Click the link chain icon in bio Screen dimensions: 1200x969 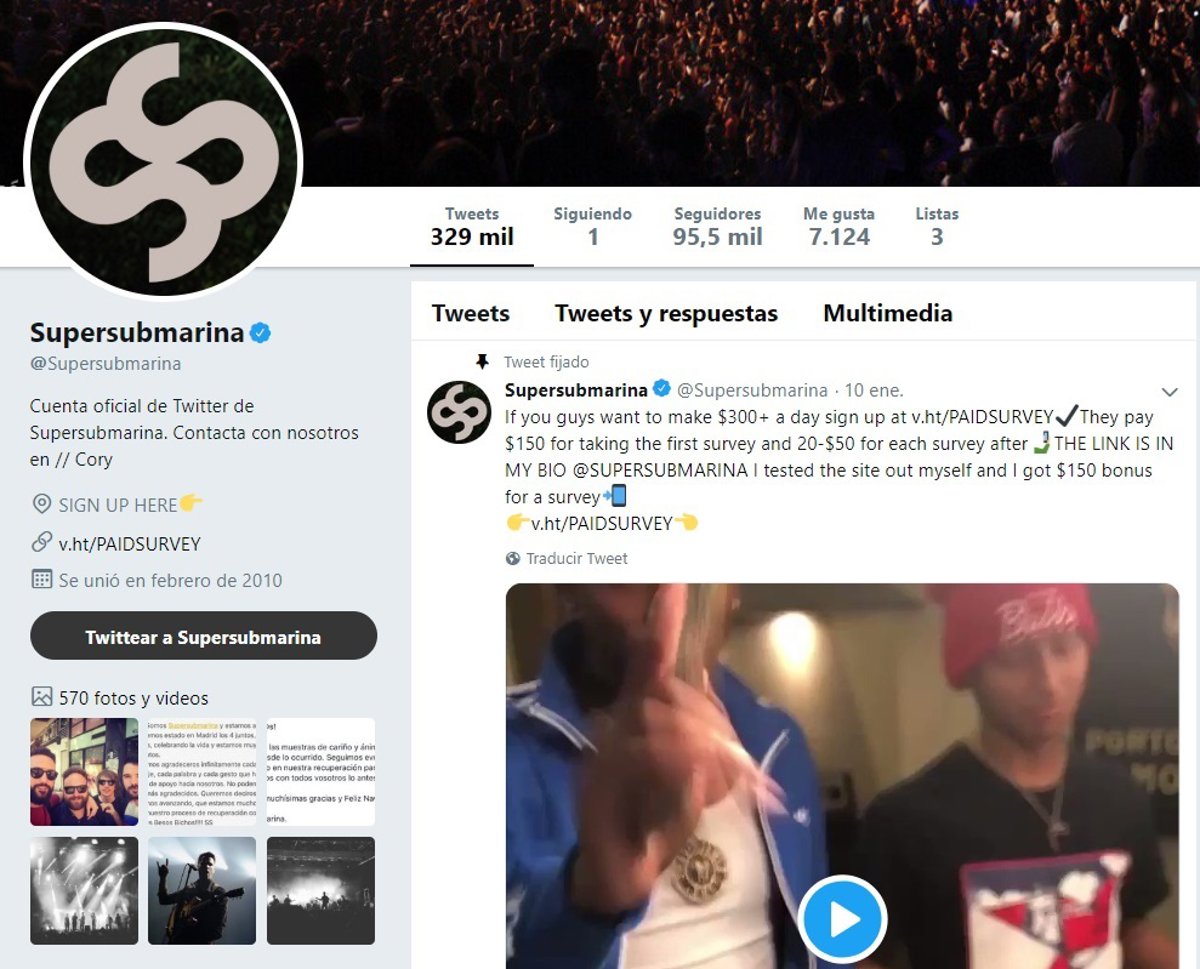coord(42,543)
